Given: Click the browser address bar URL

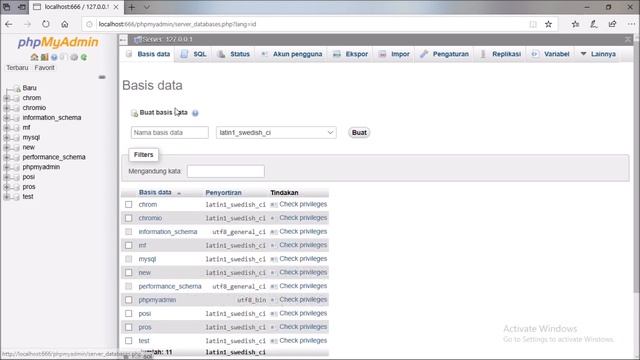Looking at the screenshot, I should 177,24.
